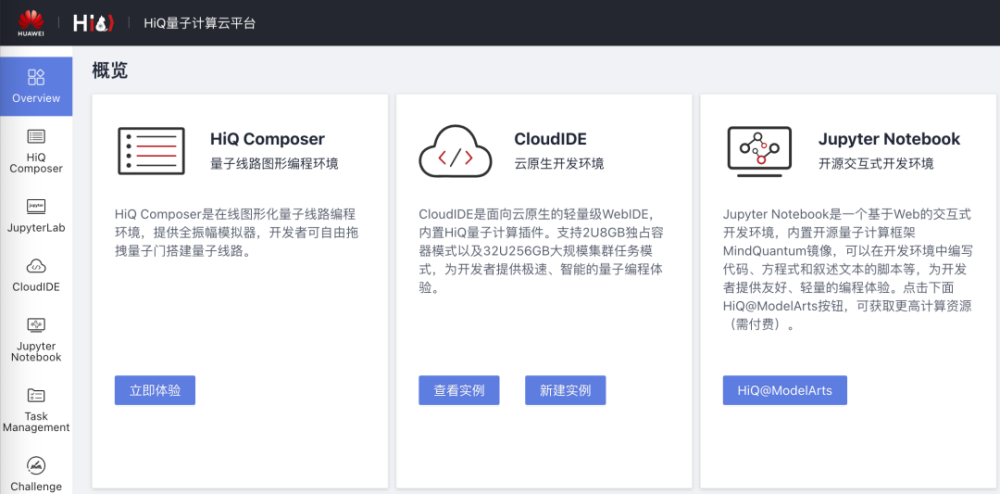Image resolution: width=1000 pixels, height=494 pixels.
Task: Click the HiQ量子计算云平台 title in the header
Action: click(200, 24)
